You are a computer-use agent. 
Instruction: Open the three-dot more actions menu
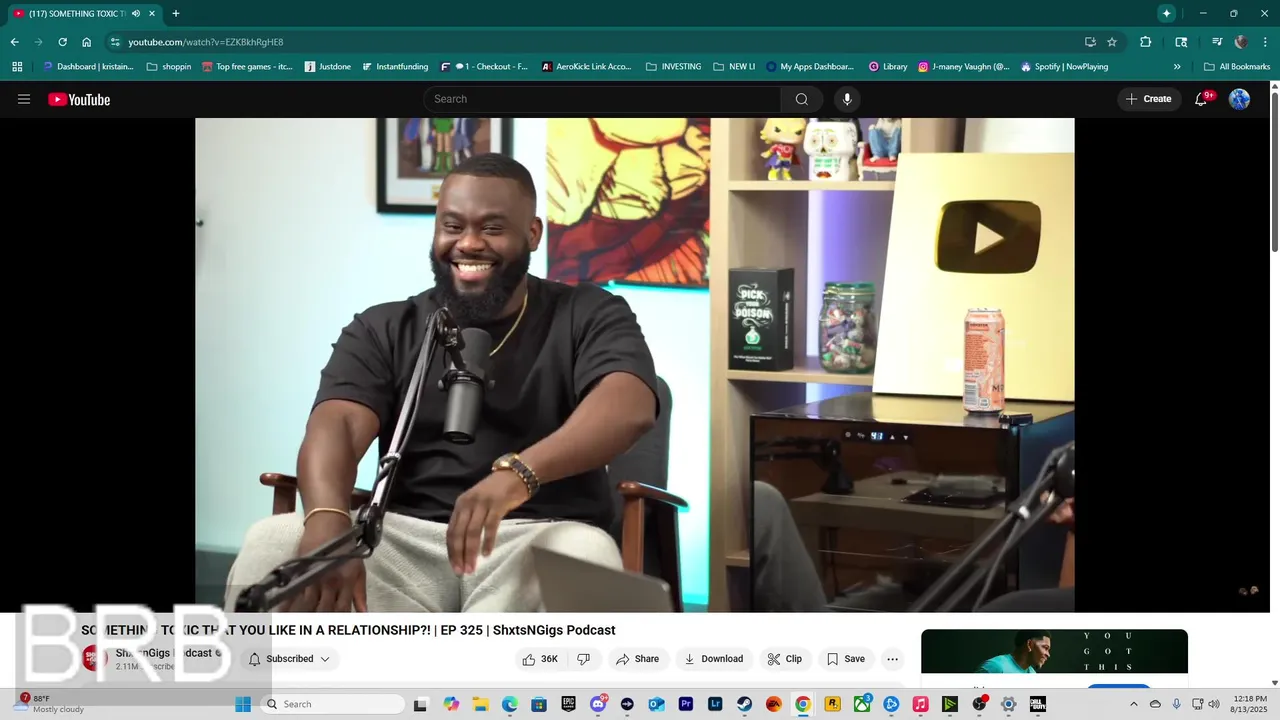pos(893,659)
